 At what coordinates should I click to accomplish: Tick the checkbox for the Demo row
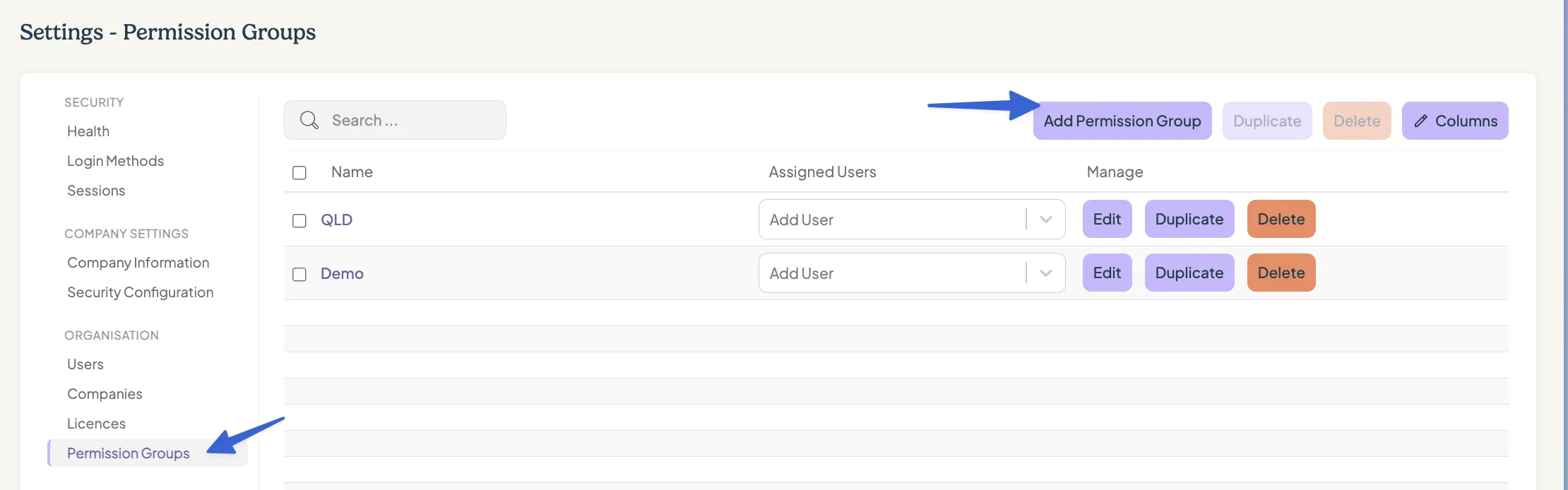pyautogui.click(x=299, y=274)
